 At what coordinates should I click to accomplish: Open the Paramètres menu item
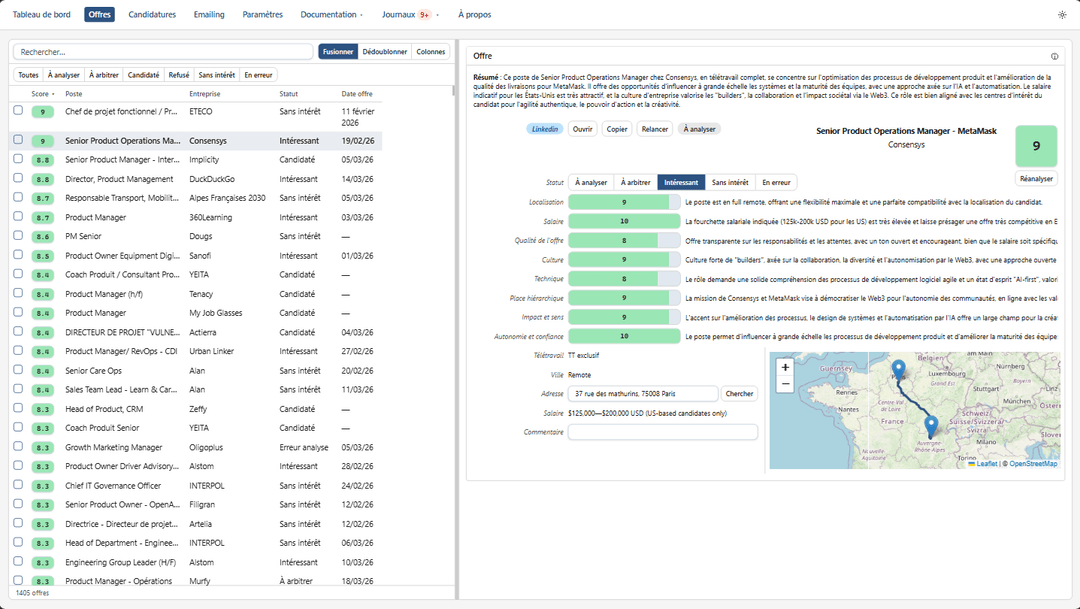262,15
